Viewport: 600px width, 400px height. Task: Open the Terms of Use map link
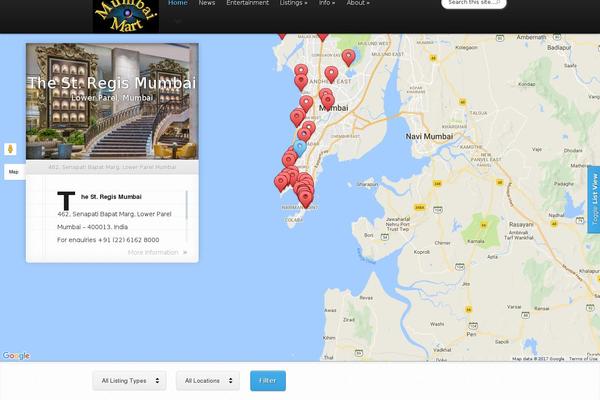click(x=583, y=359)
